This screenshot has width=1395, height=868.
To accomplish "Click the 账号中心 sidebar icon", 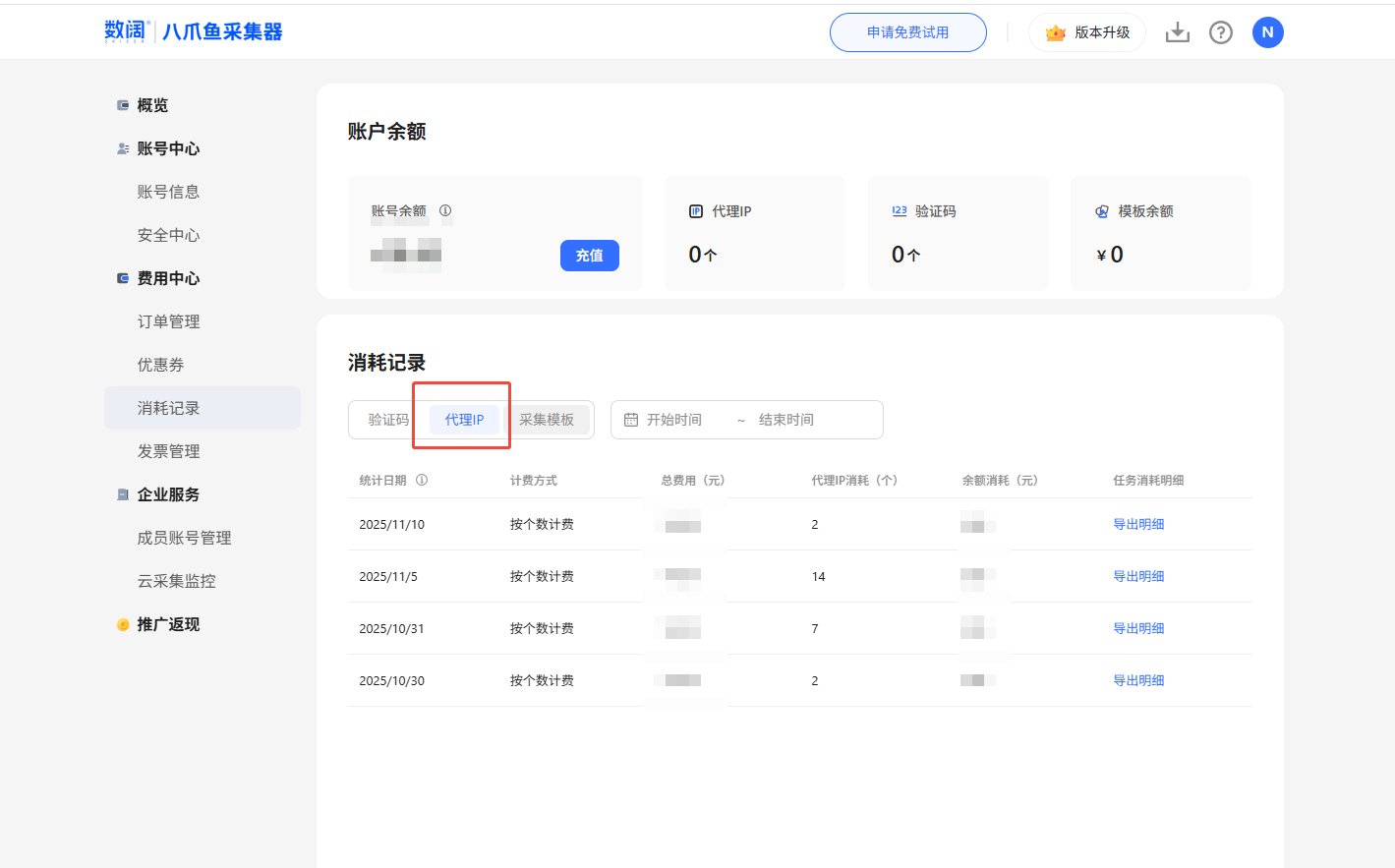I will 123,148.
